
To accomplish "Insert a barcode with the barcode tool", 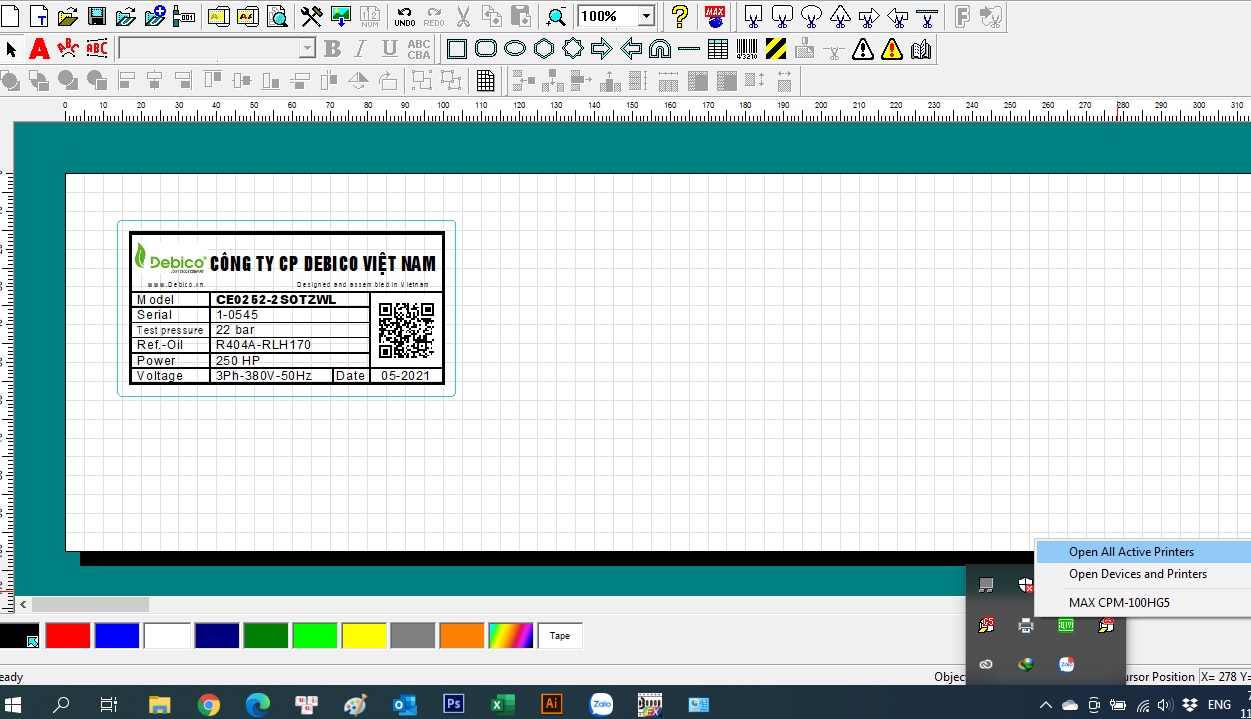I will point(747,49).
